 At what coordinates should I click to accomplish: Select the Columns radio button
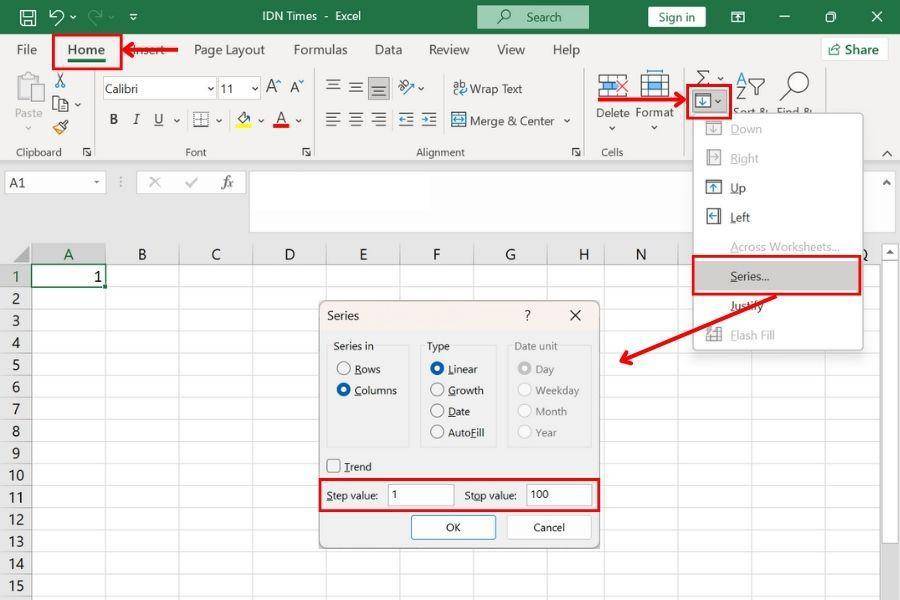tap(343, 390)
